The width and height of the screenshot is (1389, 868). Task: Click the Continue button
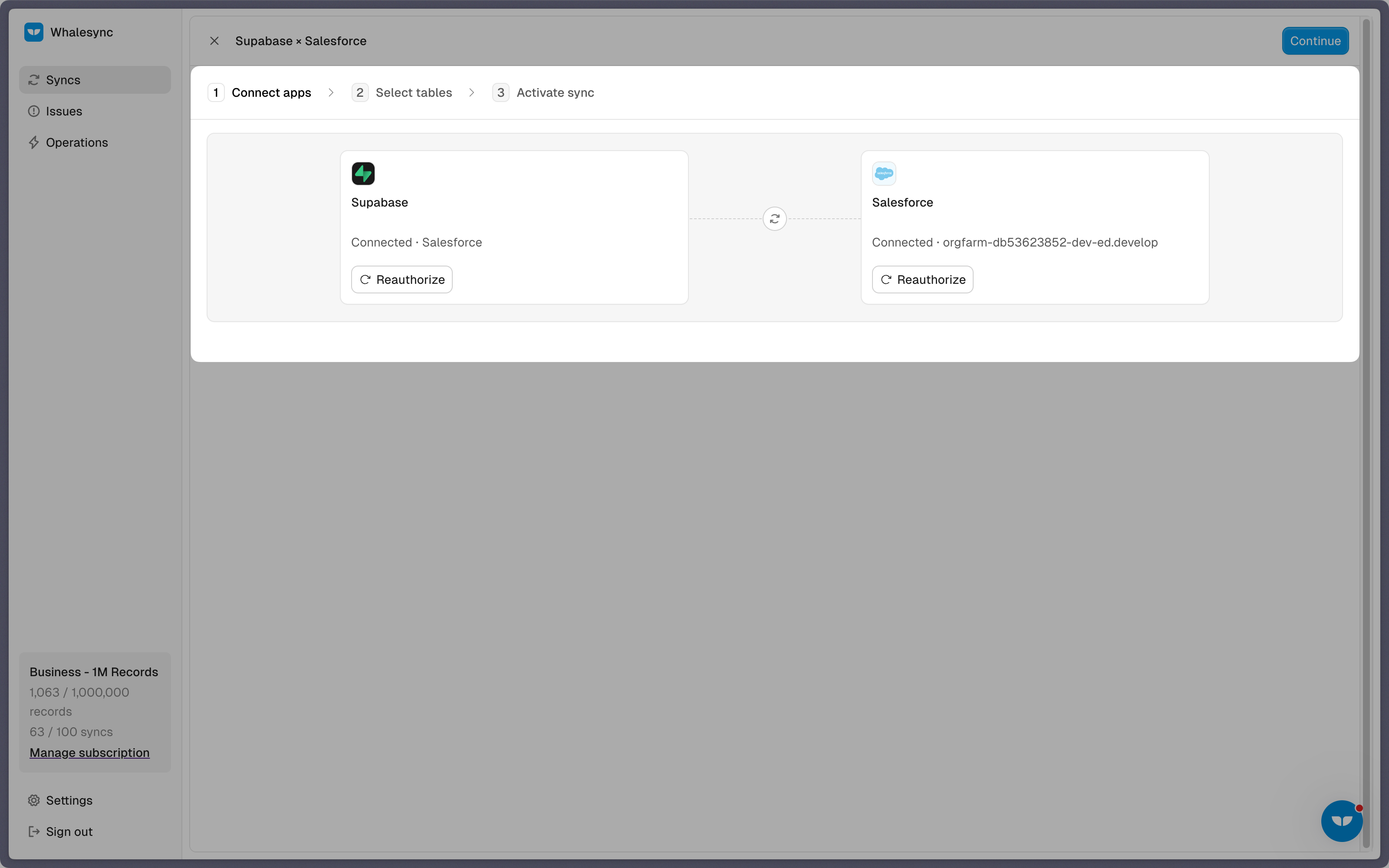click(1315, 41)
